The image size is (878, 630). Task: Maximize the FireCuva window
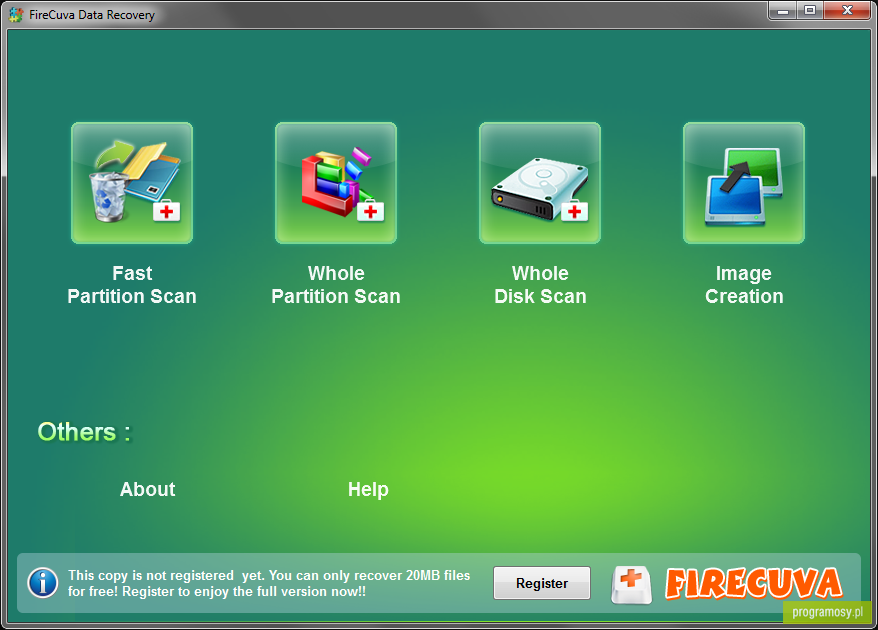tap(810, 11)
